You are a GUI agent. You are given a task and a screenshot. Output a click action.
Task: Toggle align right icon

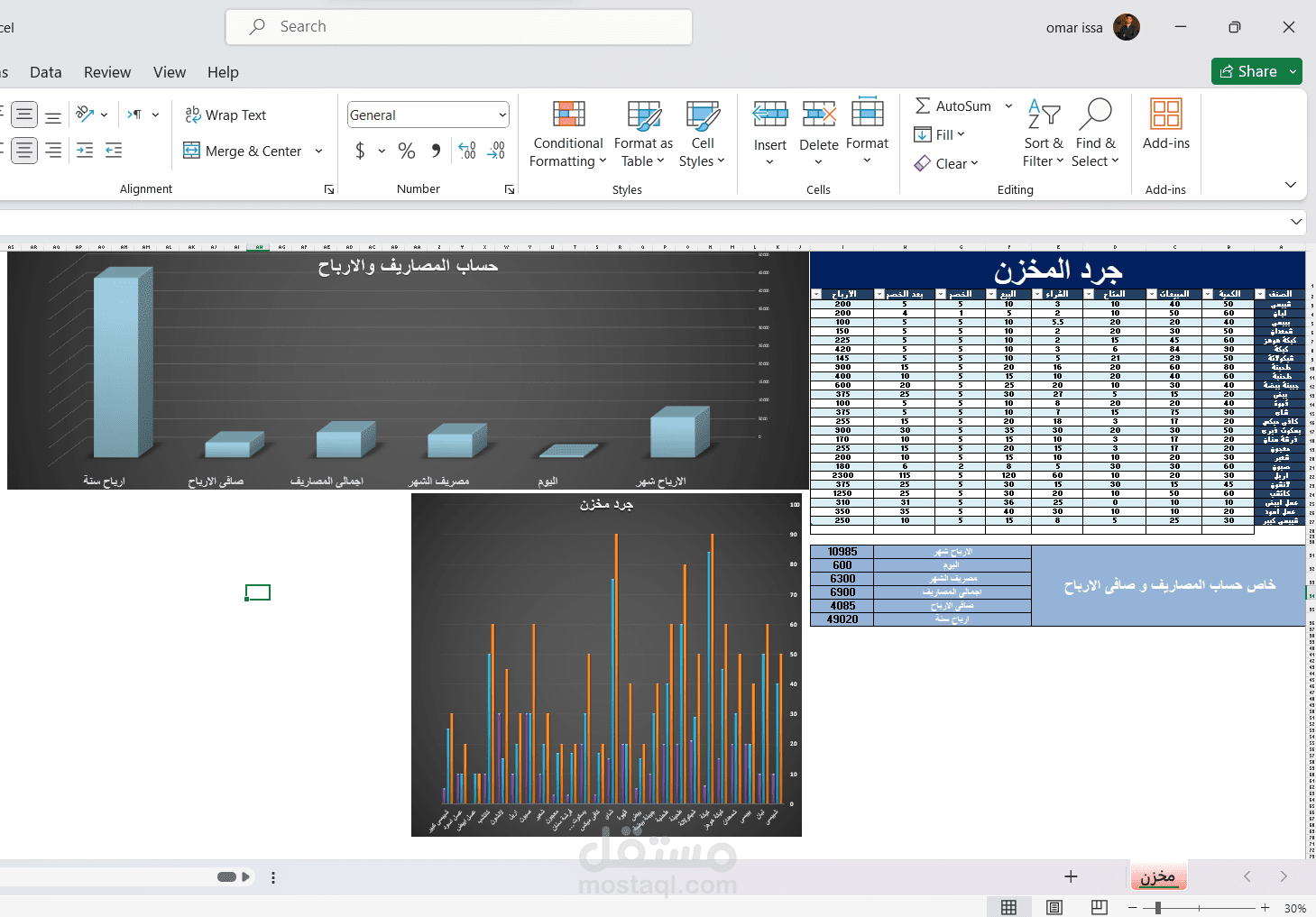tap(53, 151)
